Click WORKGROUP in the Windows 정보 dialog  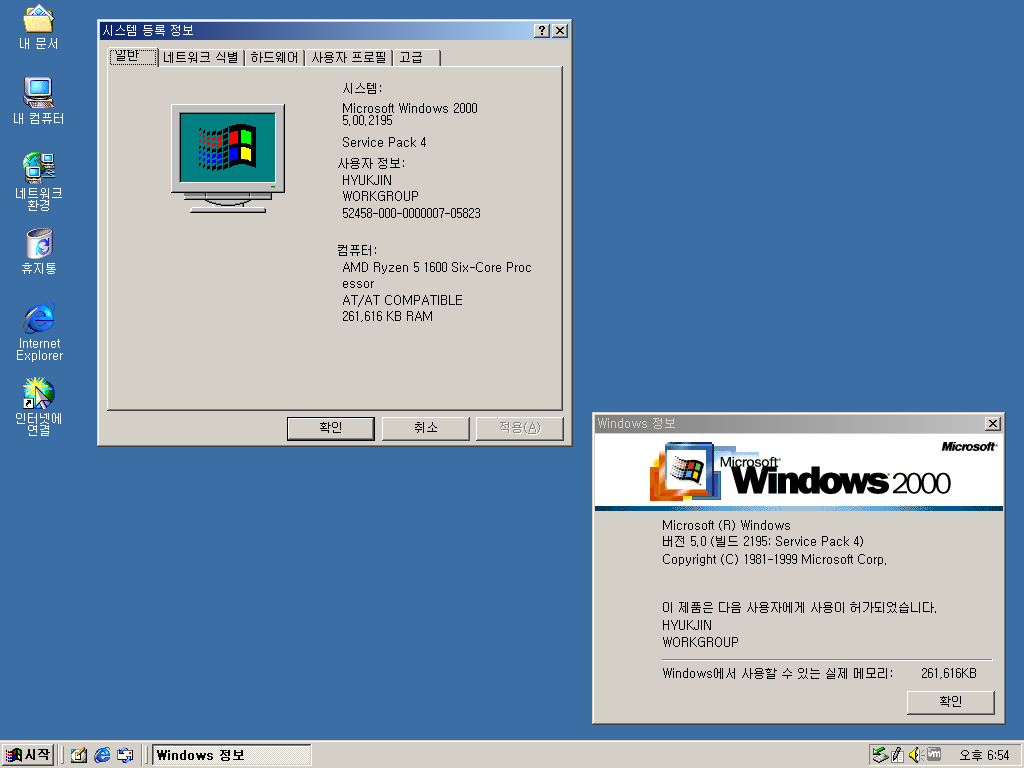[x=700, y=642]
